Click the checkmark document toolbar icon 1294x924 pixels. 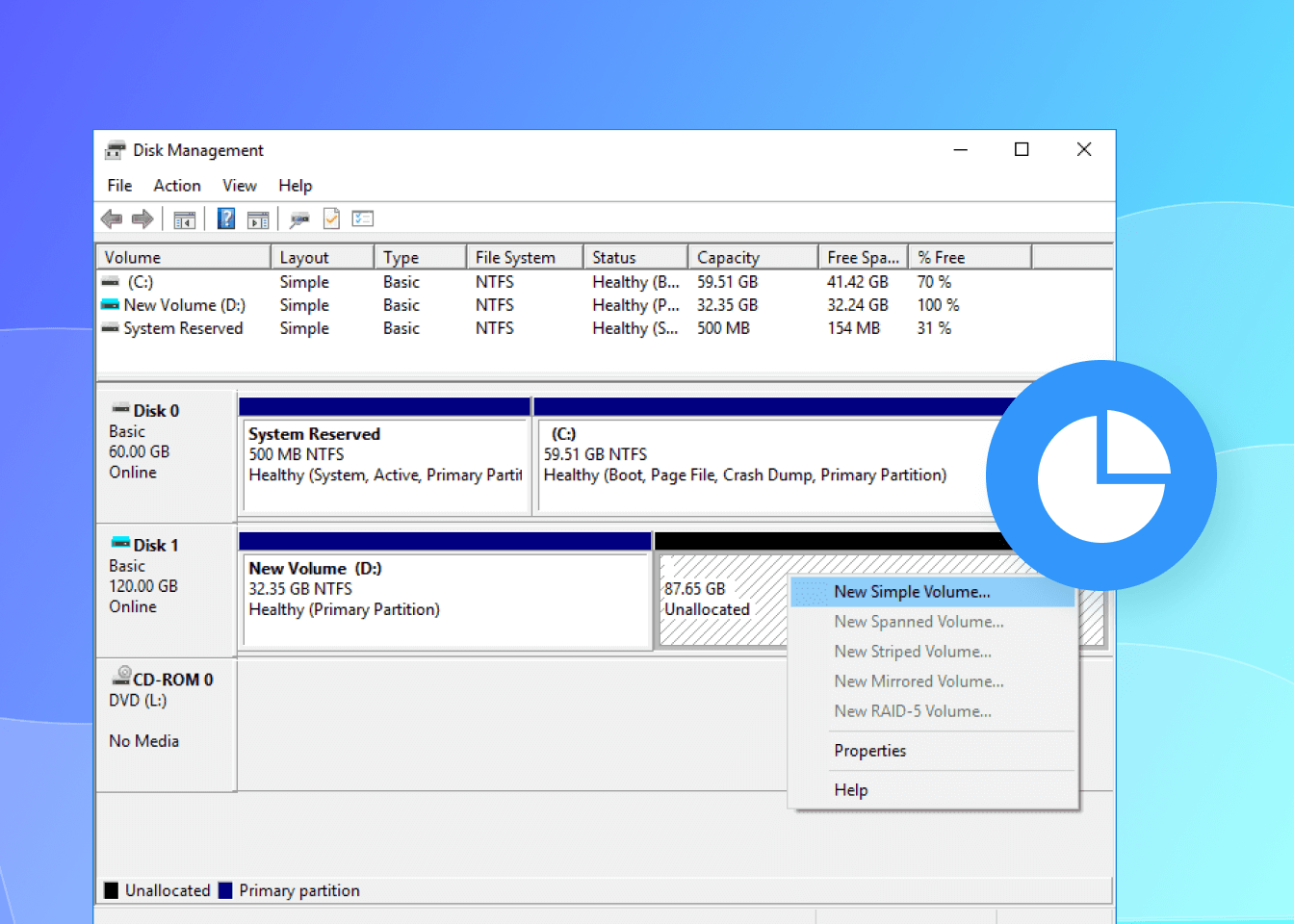tap(331, 218)
